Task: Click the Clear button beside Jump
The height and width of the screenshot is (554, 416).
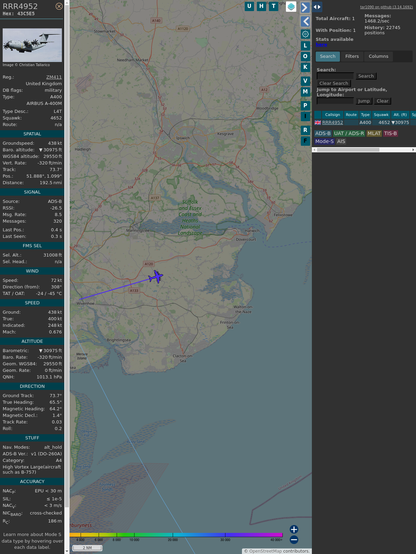Action: pyautogui.click(x=382, y=101)
